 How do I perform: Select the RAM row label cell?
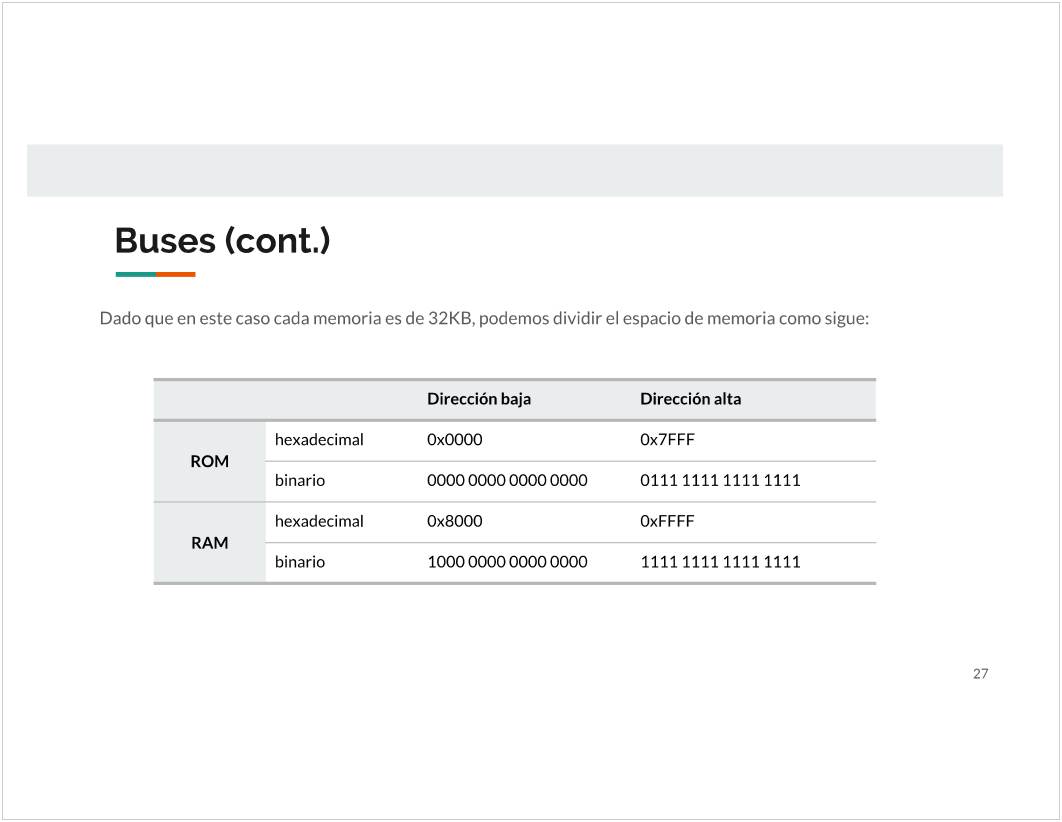[210, 543]
